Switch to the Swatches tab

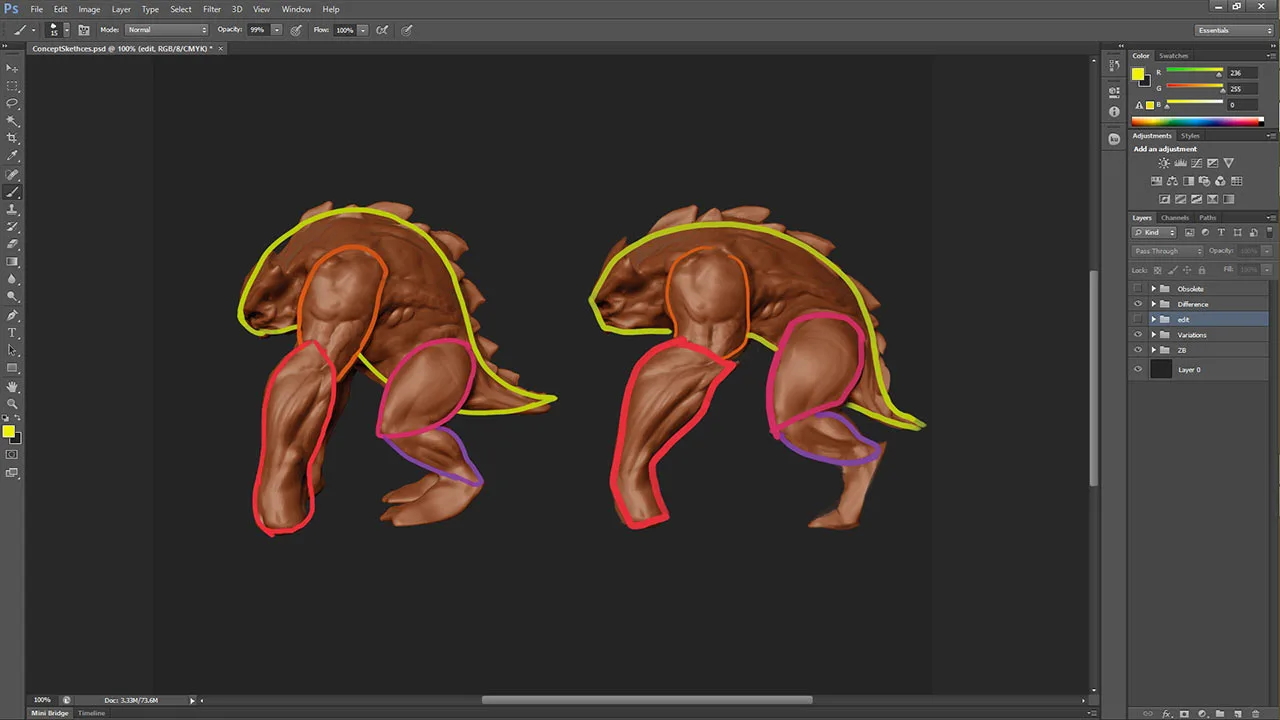click(x=1174, y=56)
